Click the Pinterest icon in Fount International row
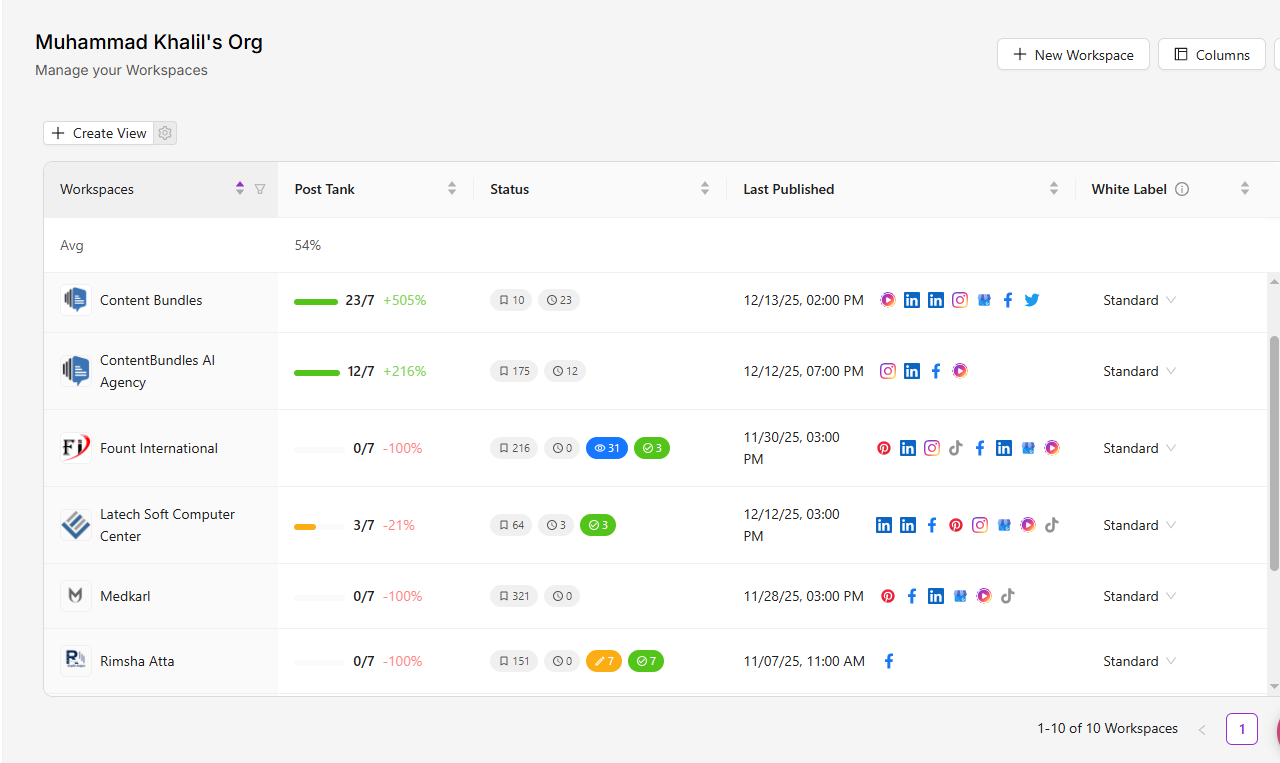The height and width of the screenshot is (763, 1280). coord(884,448)
